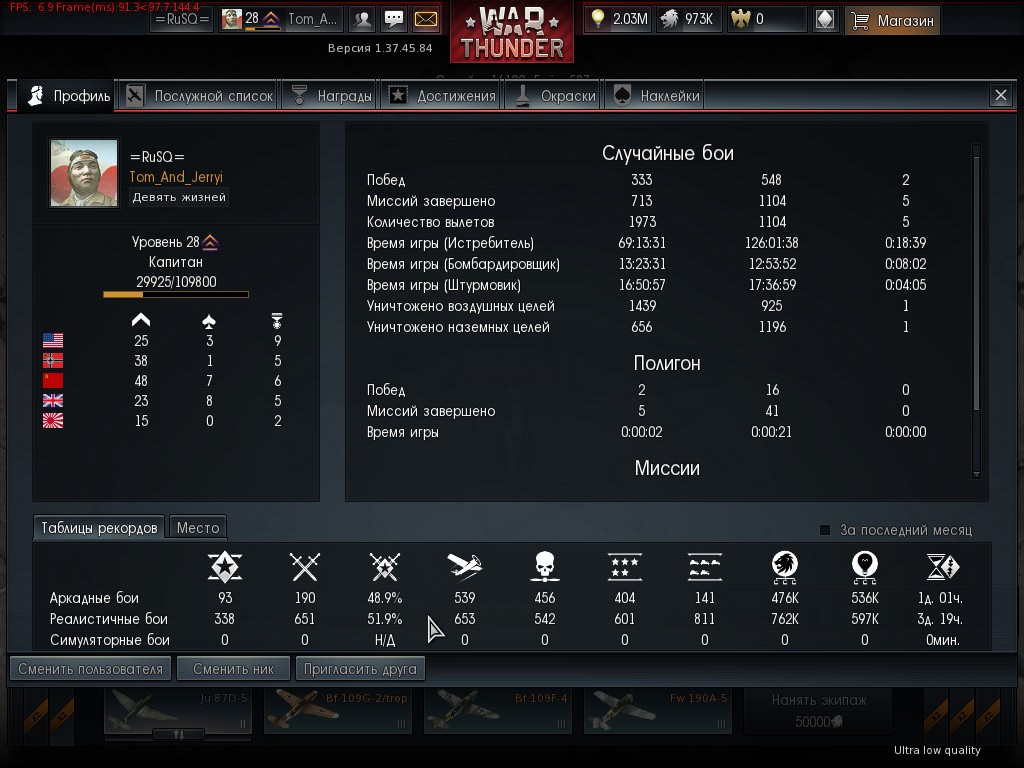1024x768 pixels.
Task: Select the Bf.109F-4 aircraft slot thumbnail
Action: [x=497, y=711]
